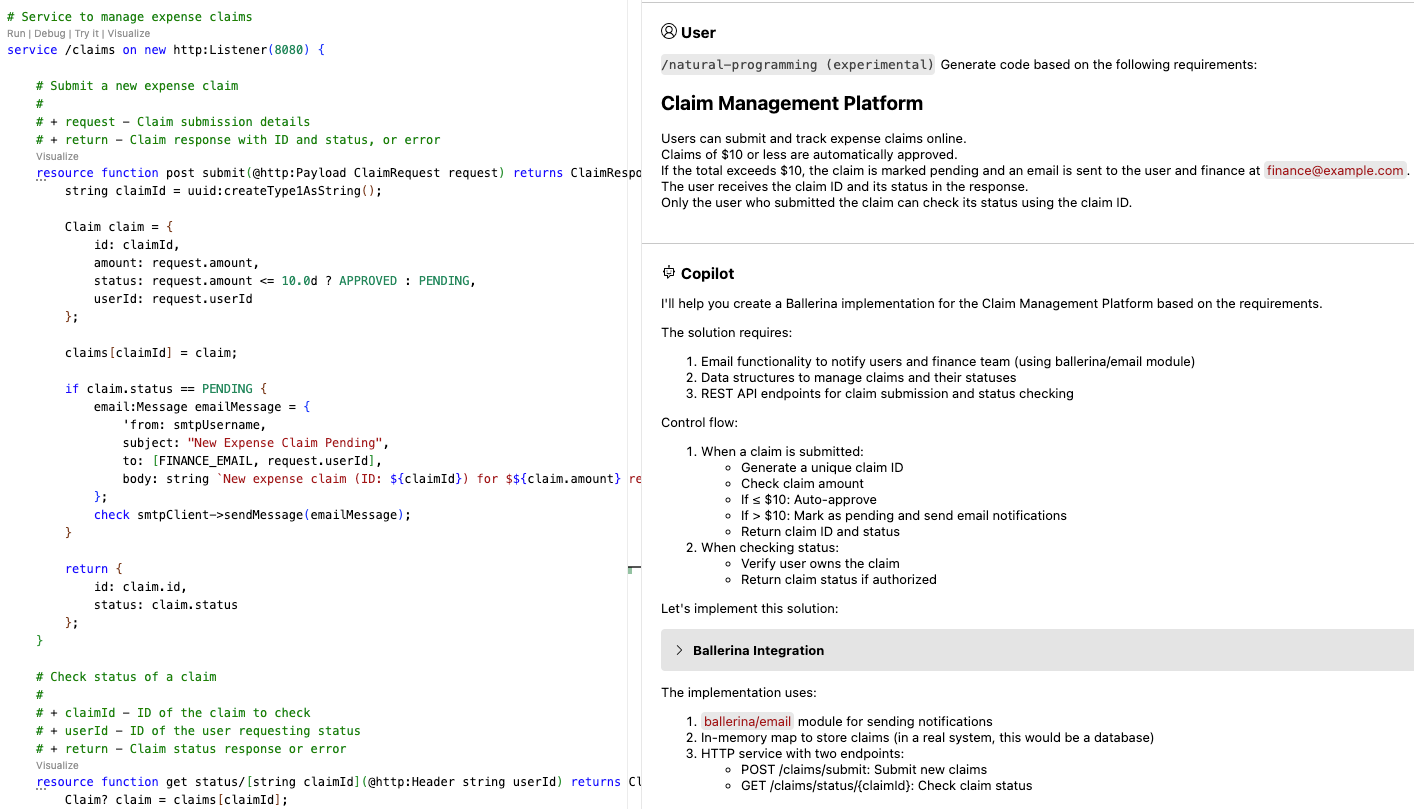Click the '# + claimId - ID of the claim to check' comment
The height and width of the screenshot is (809, 1414).
(x=173, y=713)
